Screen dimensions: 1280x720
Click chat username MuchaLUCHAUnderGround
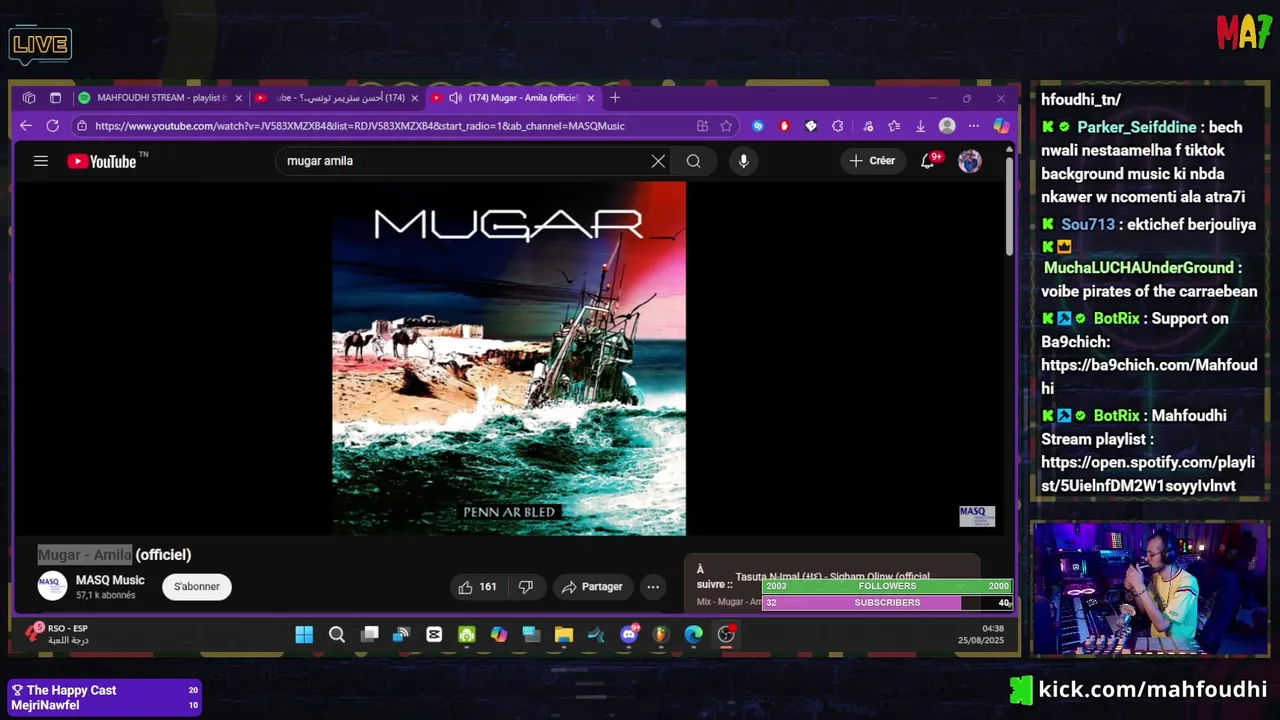tap(1139, 267)
